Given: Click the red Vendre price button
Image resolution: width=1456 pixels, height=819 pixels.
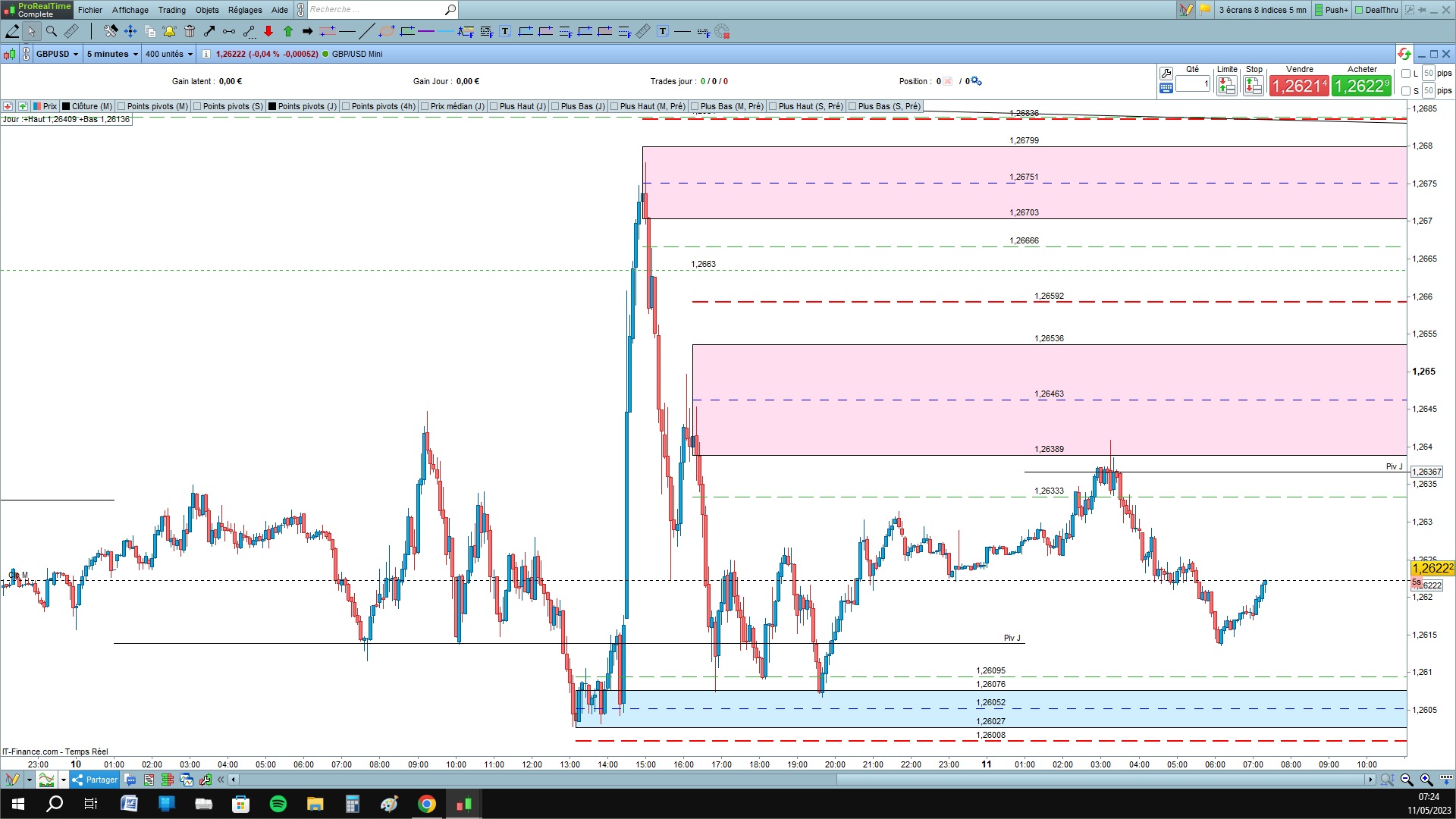Looking at the screenshot, I should pyautogui.click(x=1299, y=86).
